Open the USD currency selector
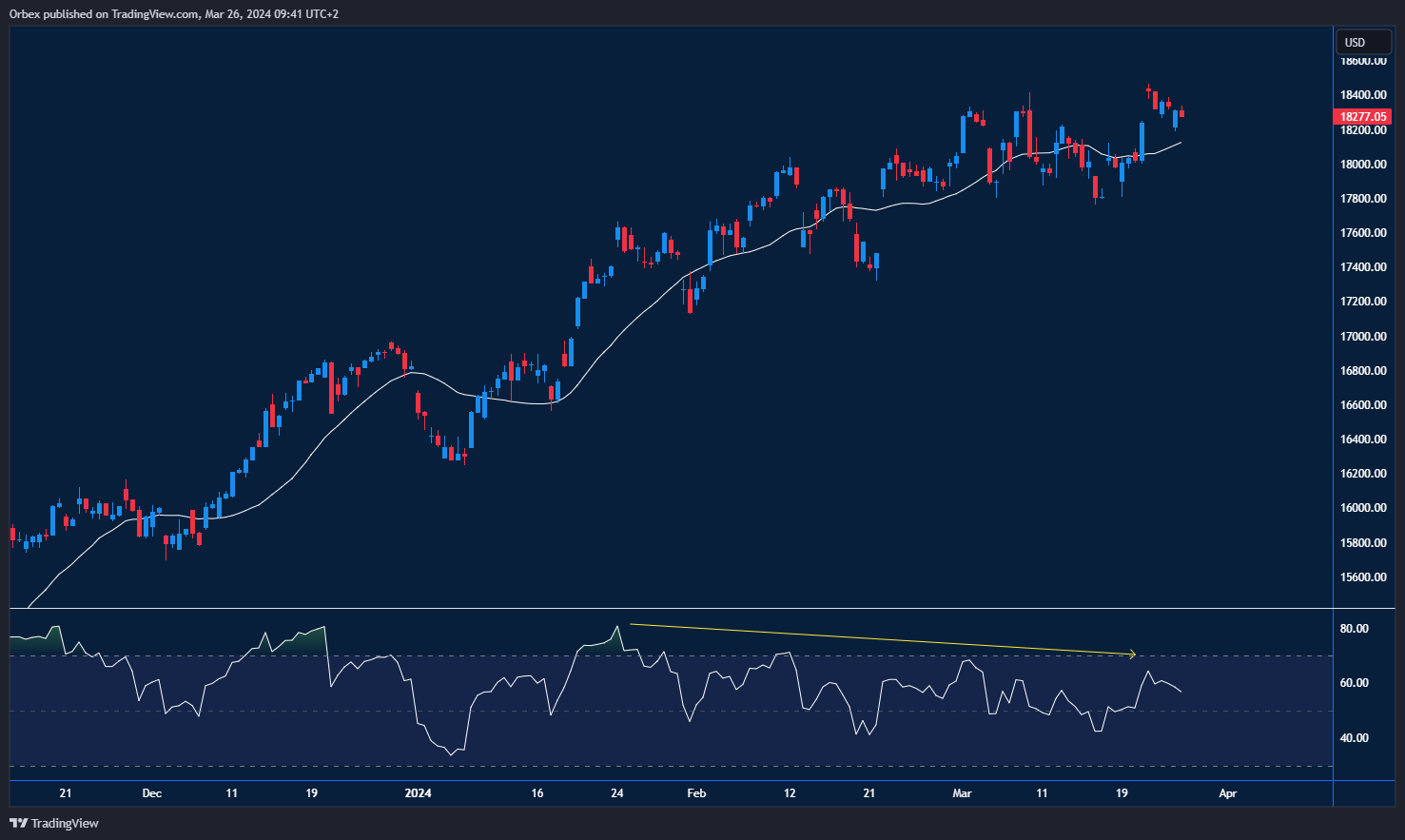 1363,42
